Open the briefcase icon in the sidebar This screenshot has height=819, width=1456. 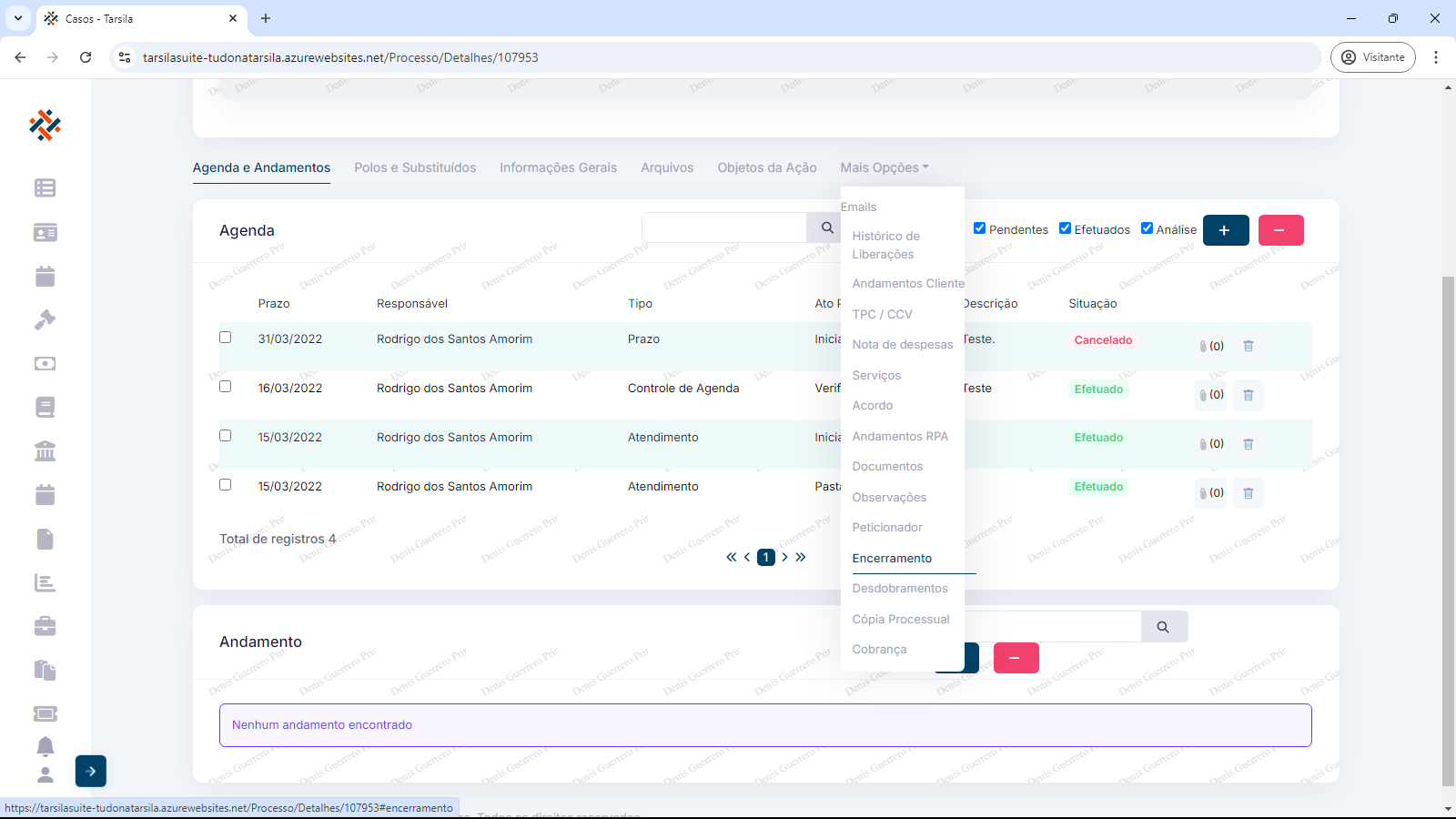coord(45,626)
